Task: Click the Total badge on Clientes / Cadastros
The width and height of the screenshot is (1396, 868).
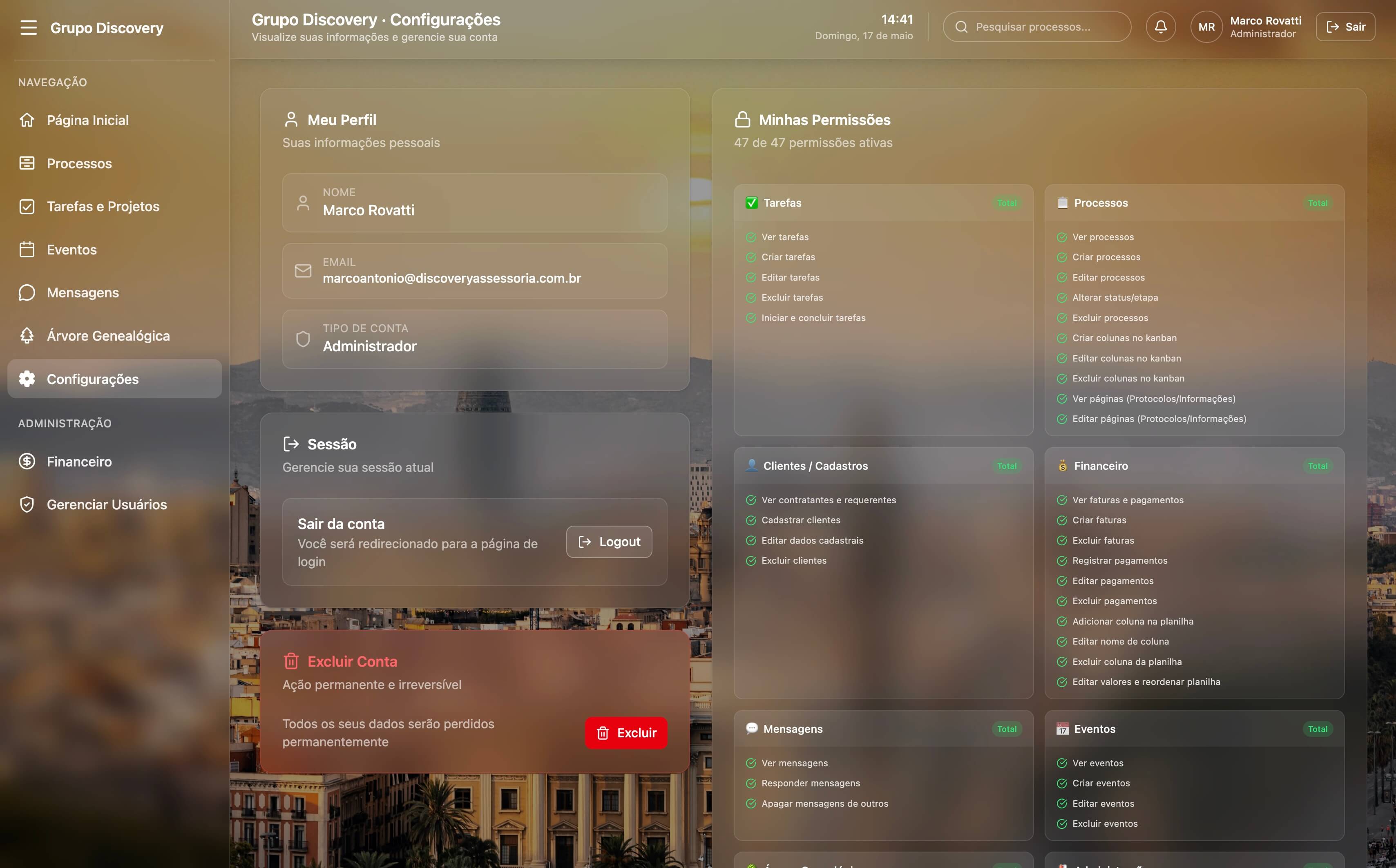Action: pyautogui.click(x=1007, y=466)
